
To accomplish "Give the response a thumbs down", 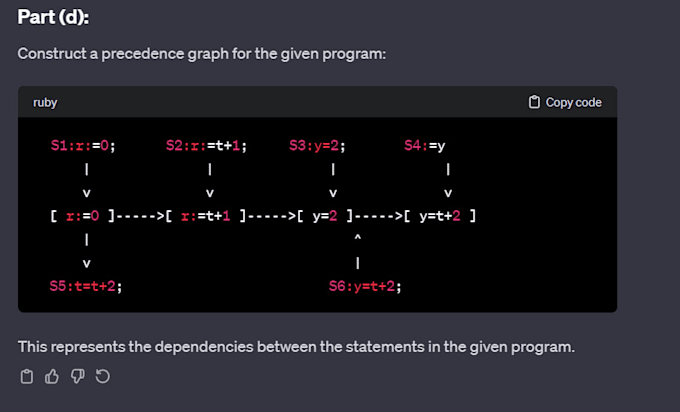I will point(78,376).
